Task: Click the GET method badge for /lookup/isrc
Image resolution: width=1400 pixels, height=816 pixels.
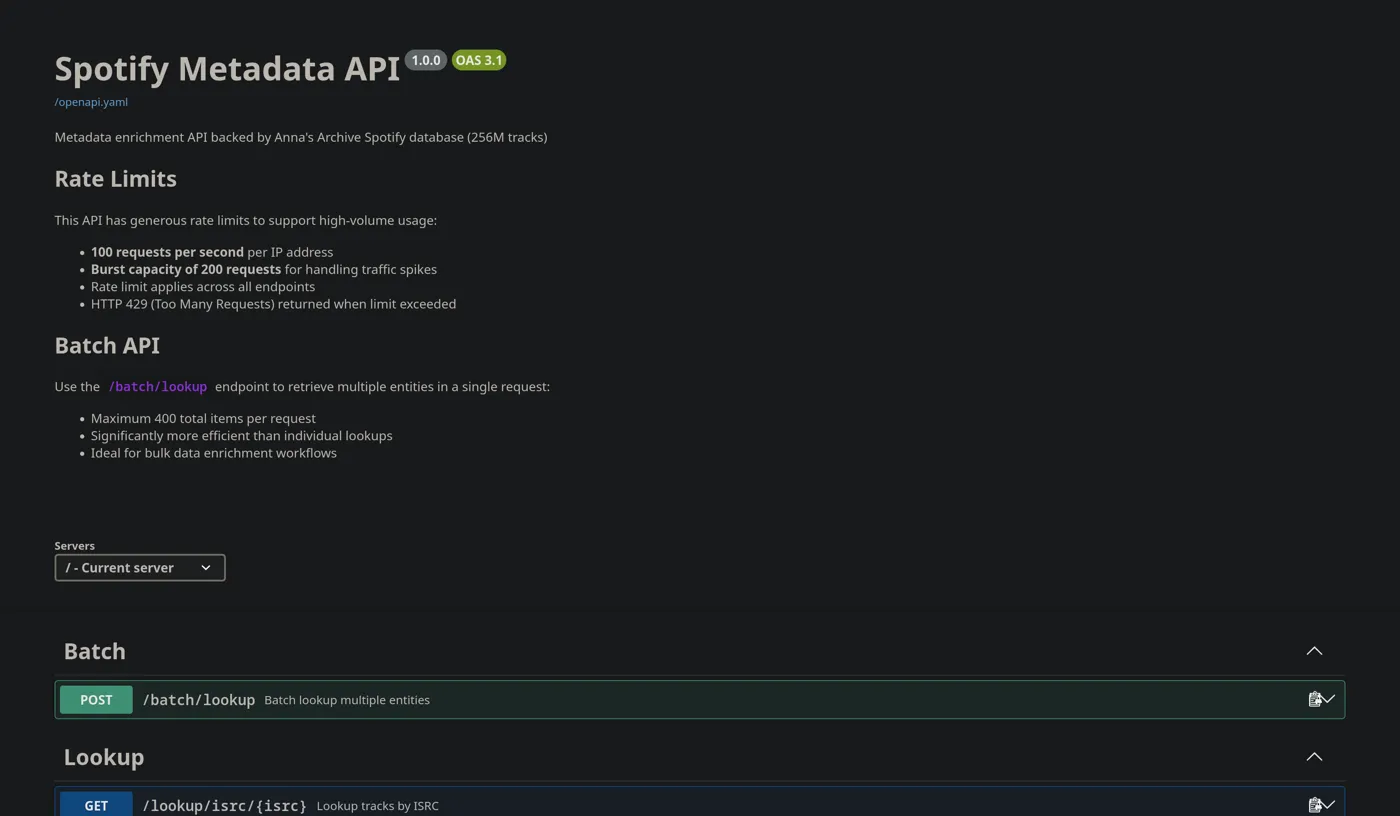Action: (x=96, y=804)
